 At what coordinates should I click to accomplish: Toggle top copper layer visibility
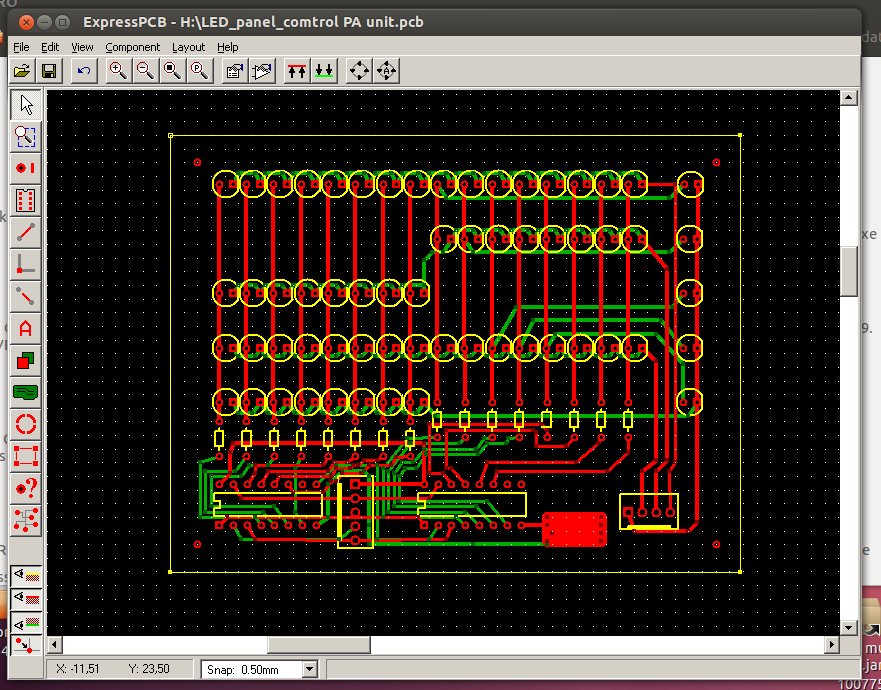(26, 598)
